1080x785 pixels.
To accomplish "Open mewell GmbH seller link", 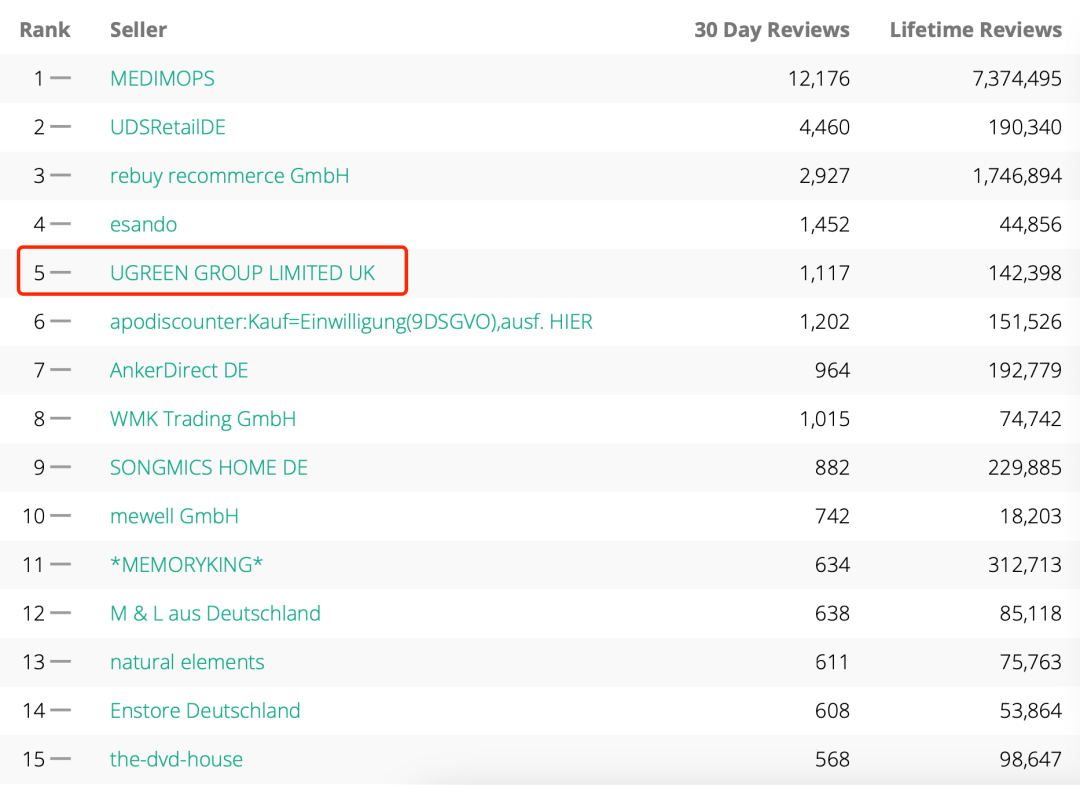I will point(174,516).
